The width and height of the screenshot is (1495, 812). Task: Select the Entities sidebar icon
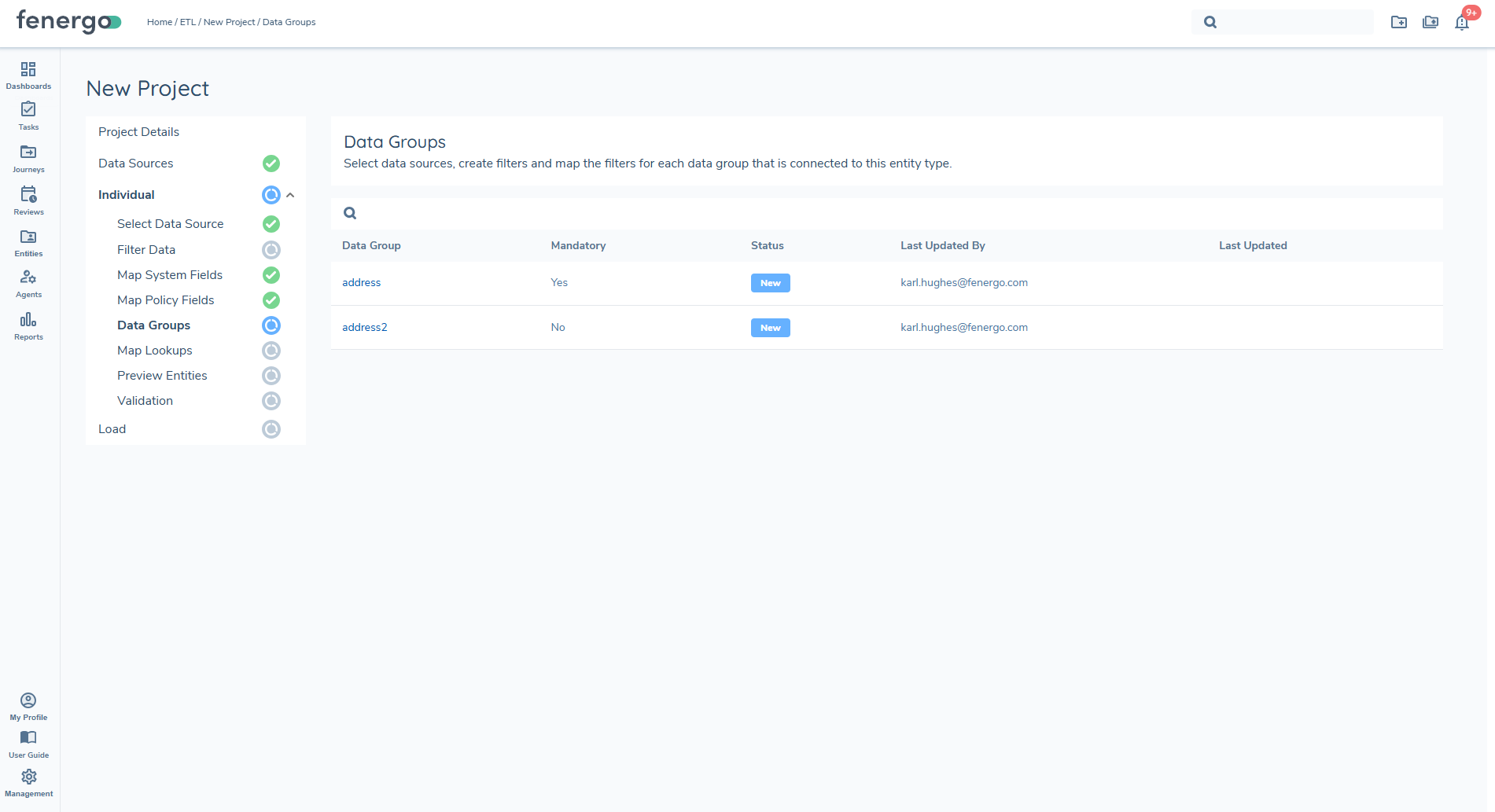28,237
